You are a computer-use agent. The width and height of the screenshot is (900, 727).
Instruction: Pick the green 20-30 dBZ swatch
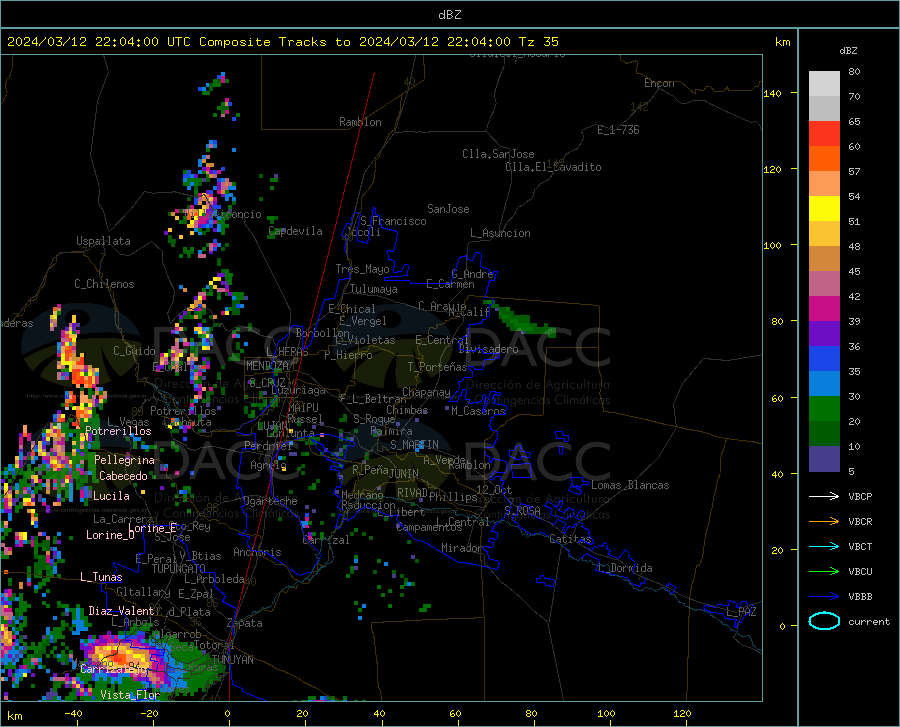point(824,409)
